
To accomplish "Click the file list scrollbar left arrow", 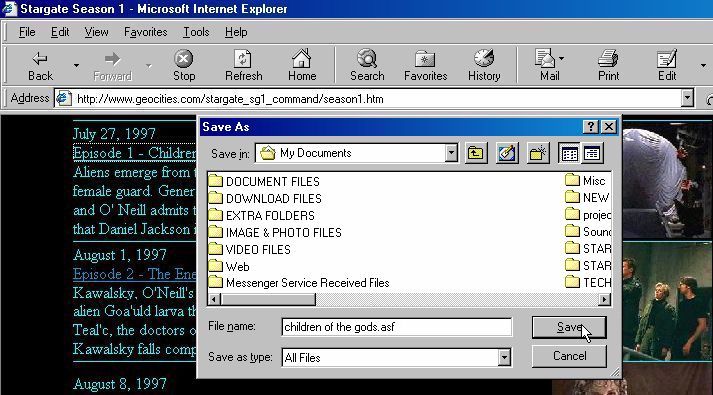I will pos(214,299).
